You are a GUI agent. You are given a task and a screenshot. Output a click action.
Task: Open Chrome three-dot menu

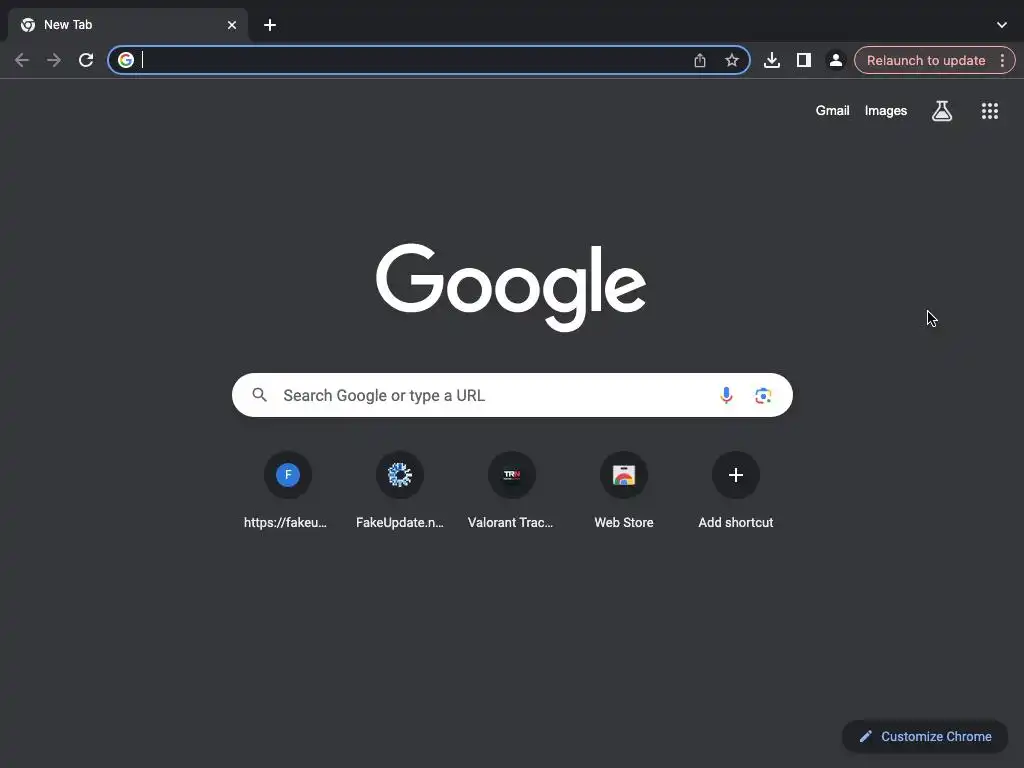click(x=1002, y=60)
